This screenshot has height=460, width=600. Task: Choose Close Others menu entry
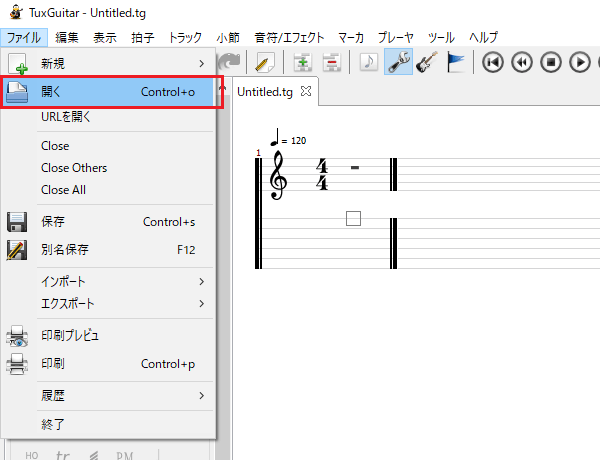click(108, 168)
